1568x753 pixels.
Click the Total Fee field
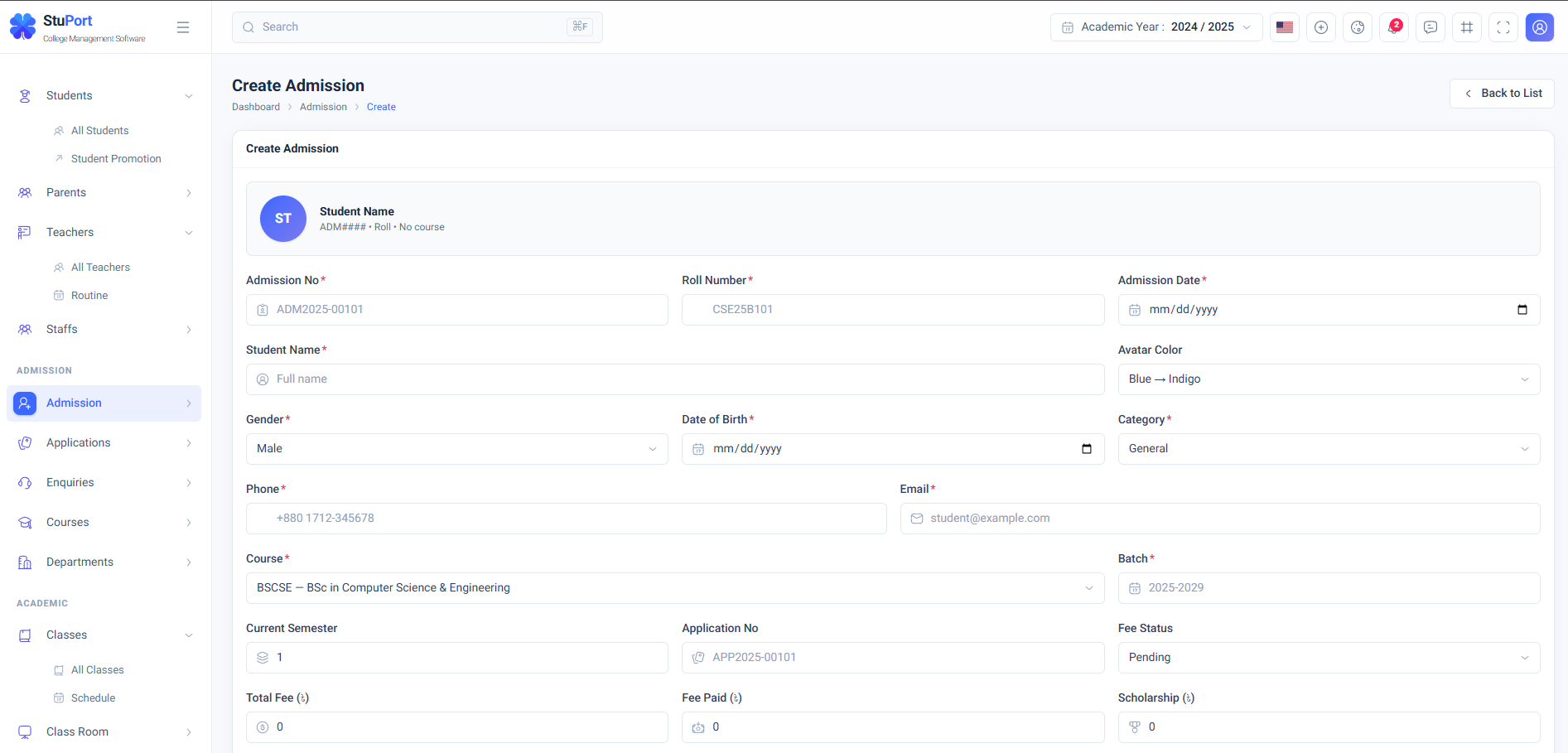click(457, 727)
